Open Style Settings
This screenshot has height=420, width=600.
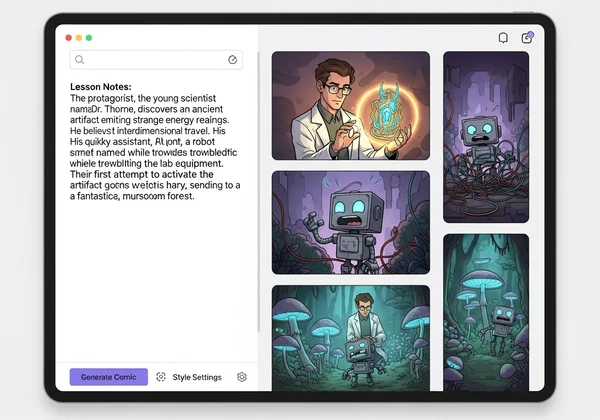[x=197, y=377]
